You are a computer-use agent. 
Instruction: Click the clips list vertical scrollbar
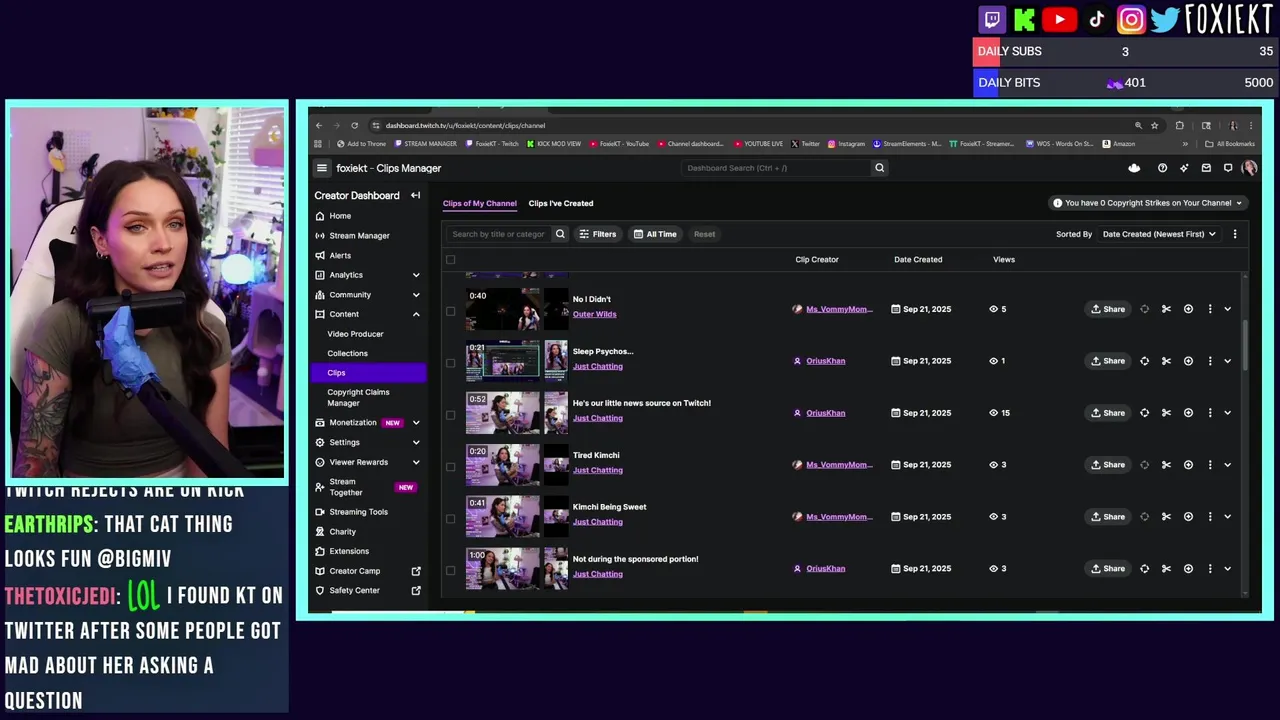pos(1245,345)
